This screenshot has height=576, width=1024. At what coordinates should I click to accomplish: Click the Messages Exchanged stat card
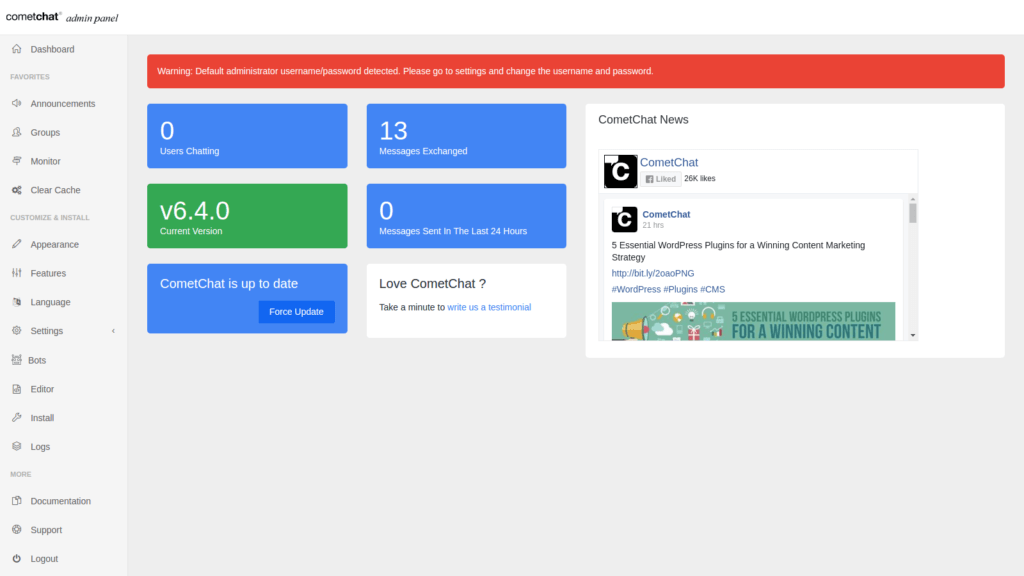point(466,136)
